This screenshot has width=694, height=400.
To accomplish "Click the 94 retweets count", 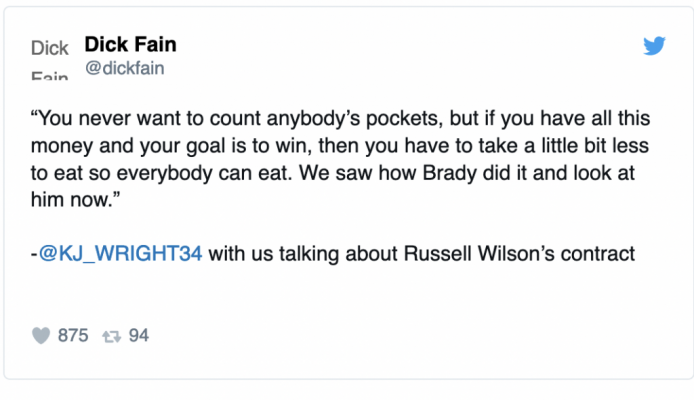I will pos(139,335).
